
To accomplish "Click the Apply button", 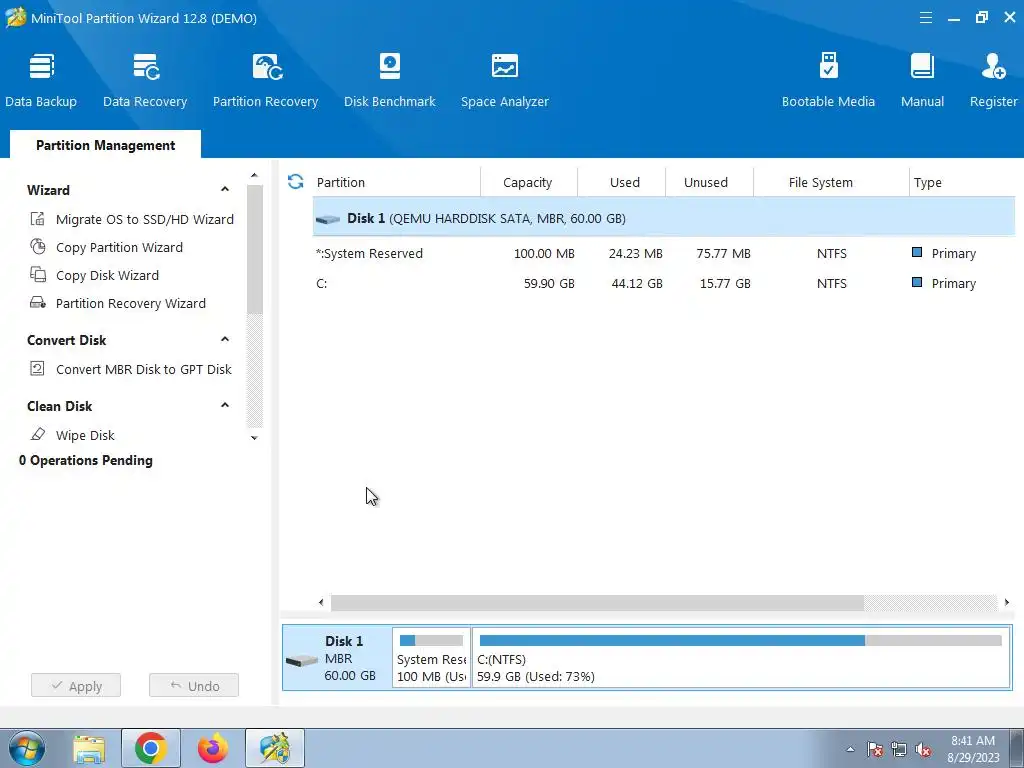I will click(x=76, y=686).
